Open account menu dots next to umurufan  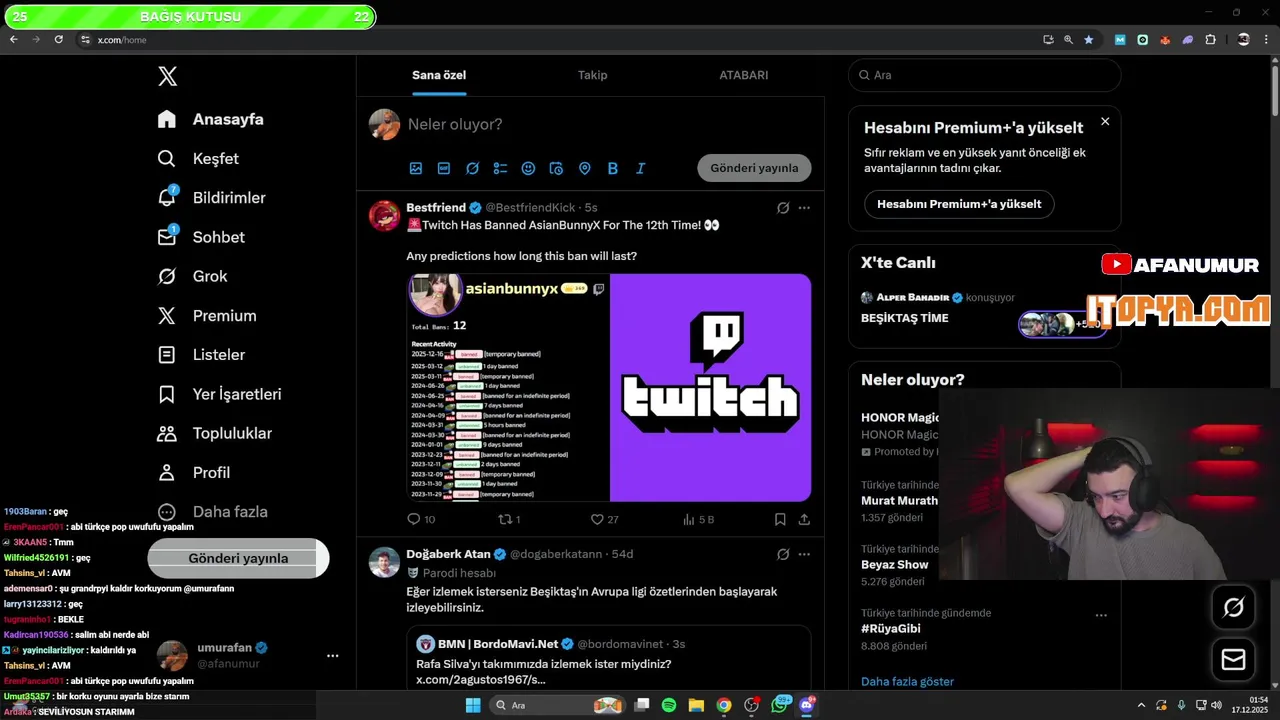pyautogui.click(x=333, y=656)
